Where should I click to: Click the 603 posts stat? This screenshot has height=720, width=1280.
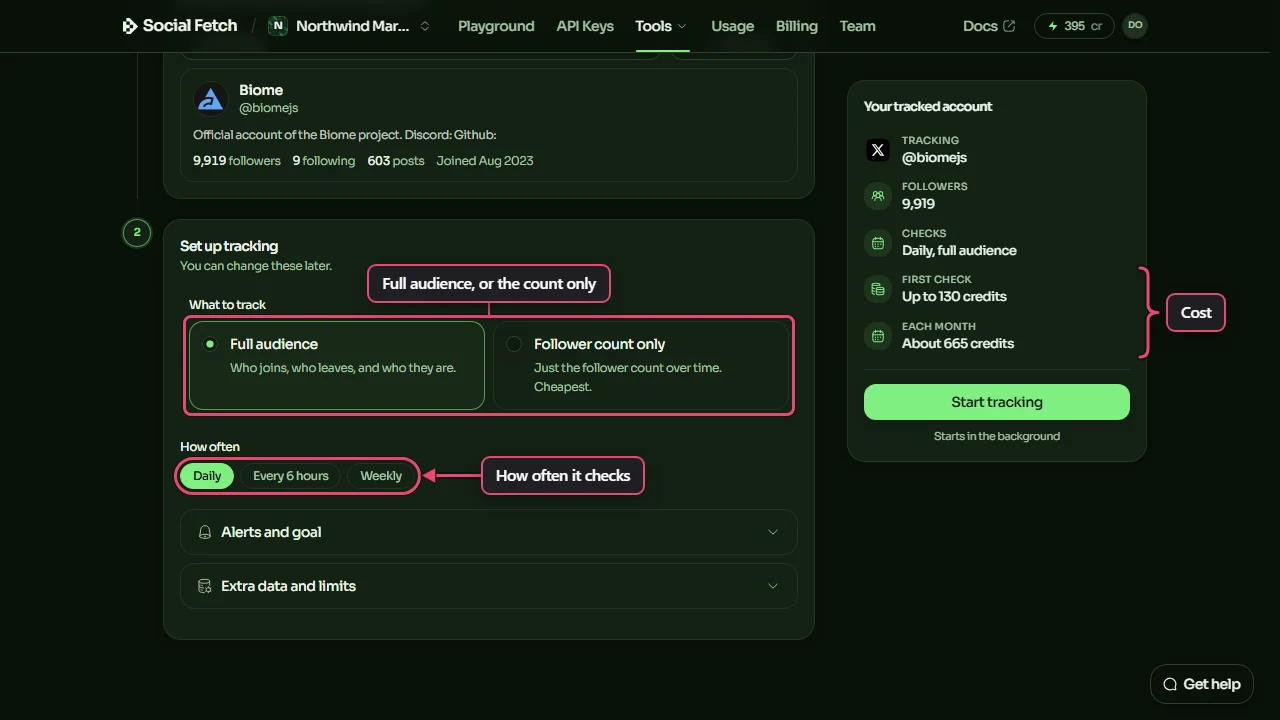(396, 160)
